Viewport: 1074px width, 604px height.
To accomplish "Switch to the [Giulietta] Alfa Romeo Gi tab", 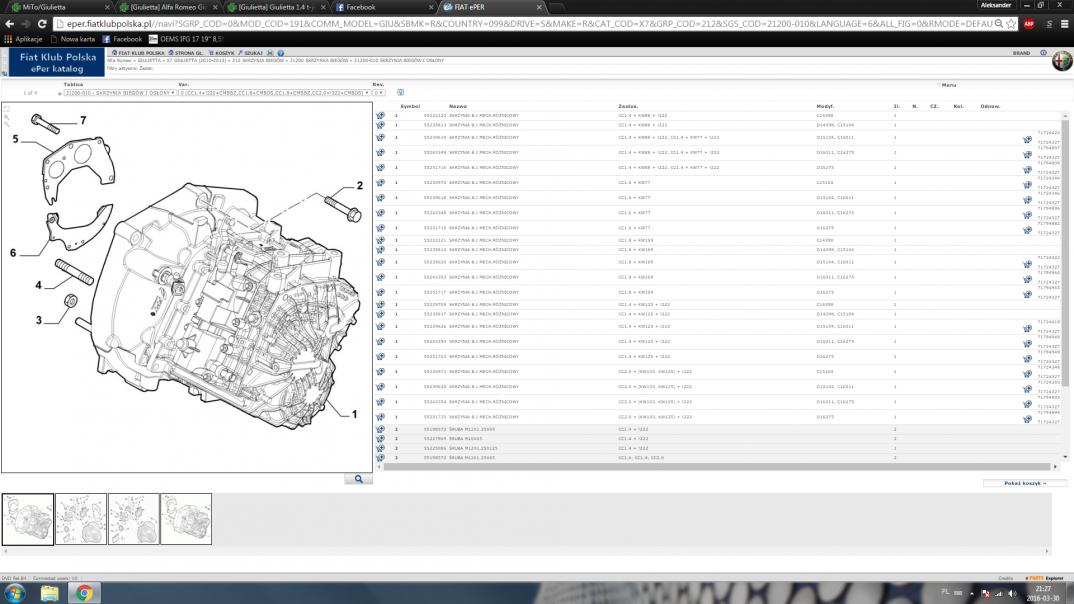I will [167, 7].
